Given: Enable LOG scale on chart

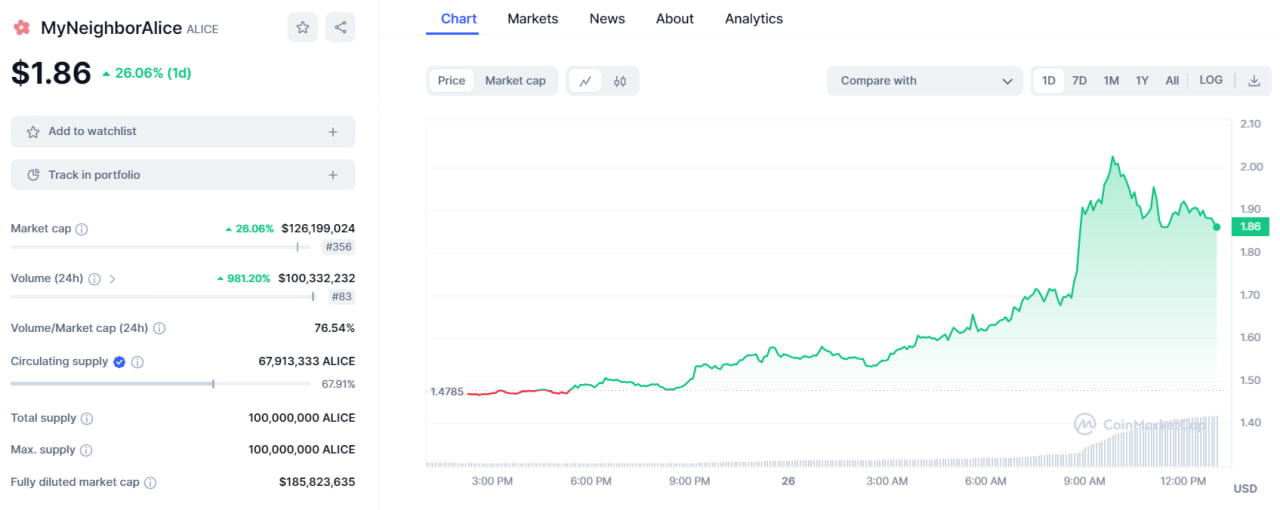Looking at the screenshot, I should (x=1210, y=81).
